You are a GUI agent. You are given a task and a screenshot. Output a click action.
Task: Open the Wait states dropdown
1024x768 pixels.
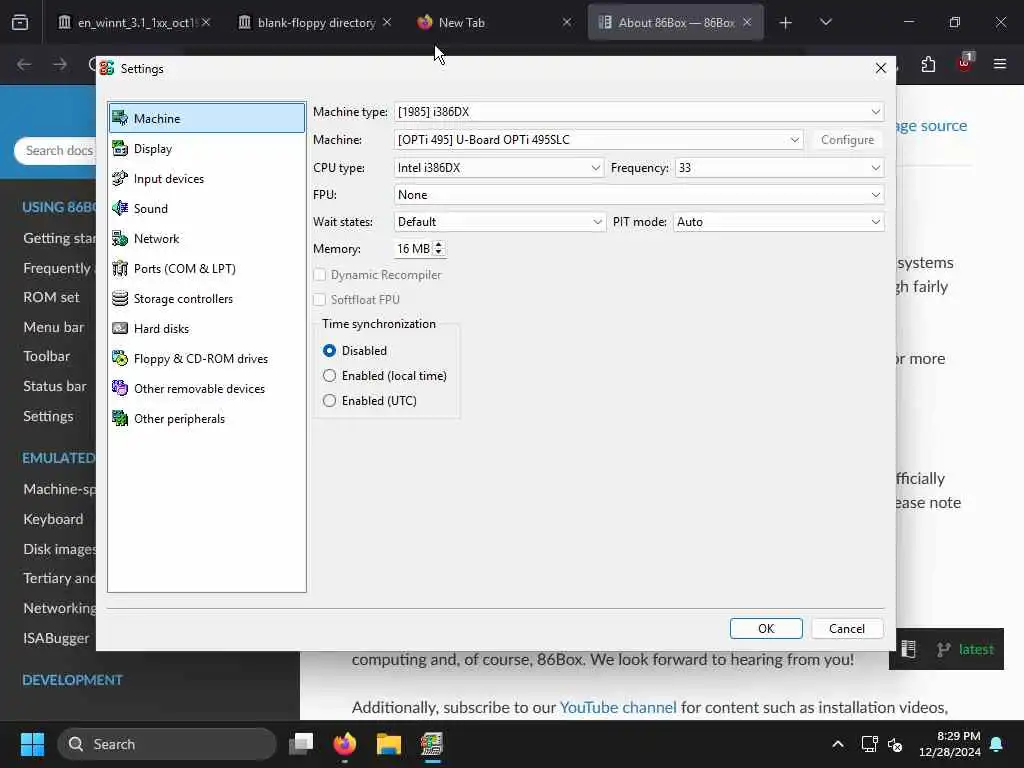499,222
